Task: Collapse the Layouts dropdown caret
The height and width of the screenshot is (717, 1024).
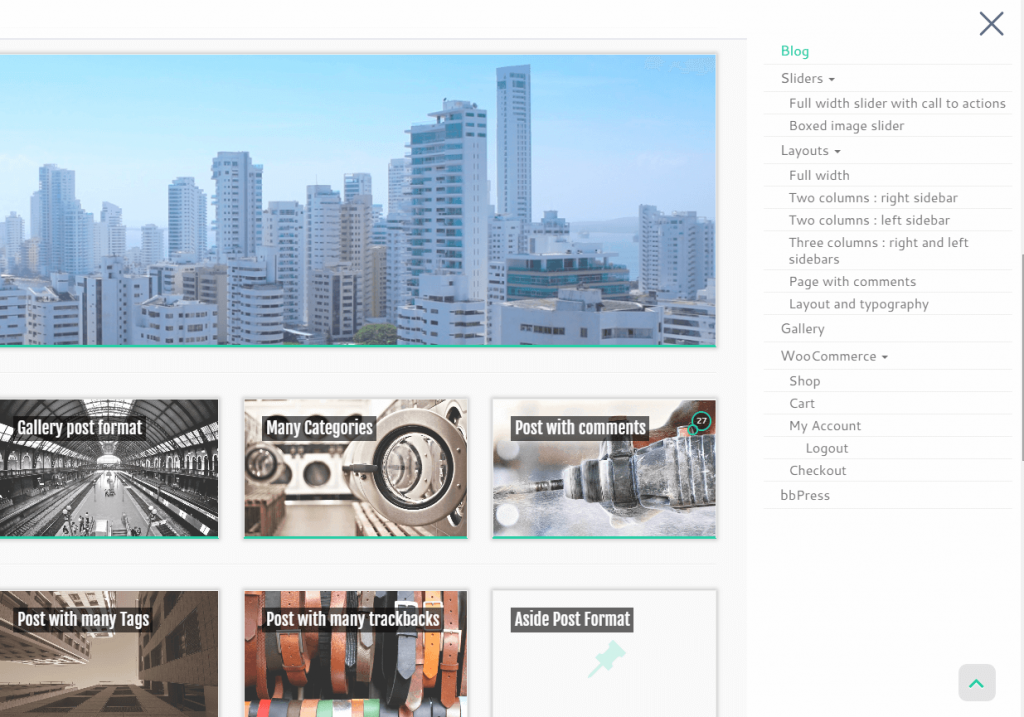Action: pos(837,151)
